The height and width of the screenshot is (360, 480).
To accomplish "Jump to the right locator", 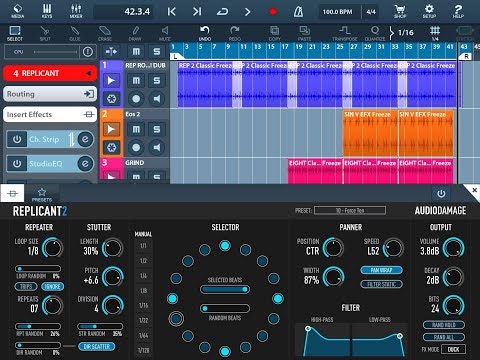I will pos(197,12).
